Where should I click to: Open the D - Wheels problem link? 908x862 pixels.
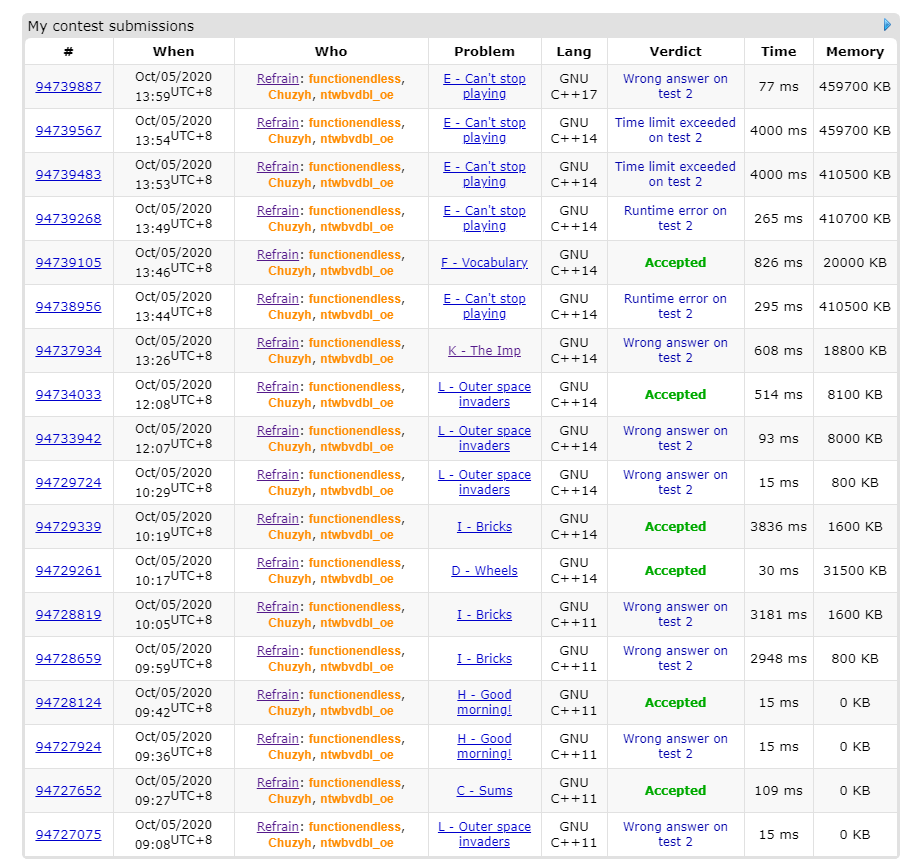(484, 571)
